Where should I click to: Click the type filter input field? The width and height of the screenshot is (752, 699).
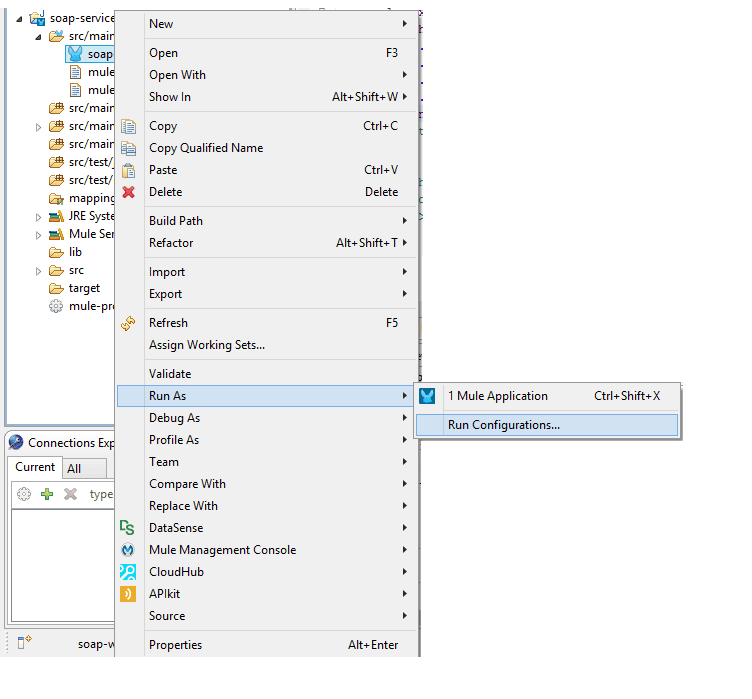[x=101, y=494]
